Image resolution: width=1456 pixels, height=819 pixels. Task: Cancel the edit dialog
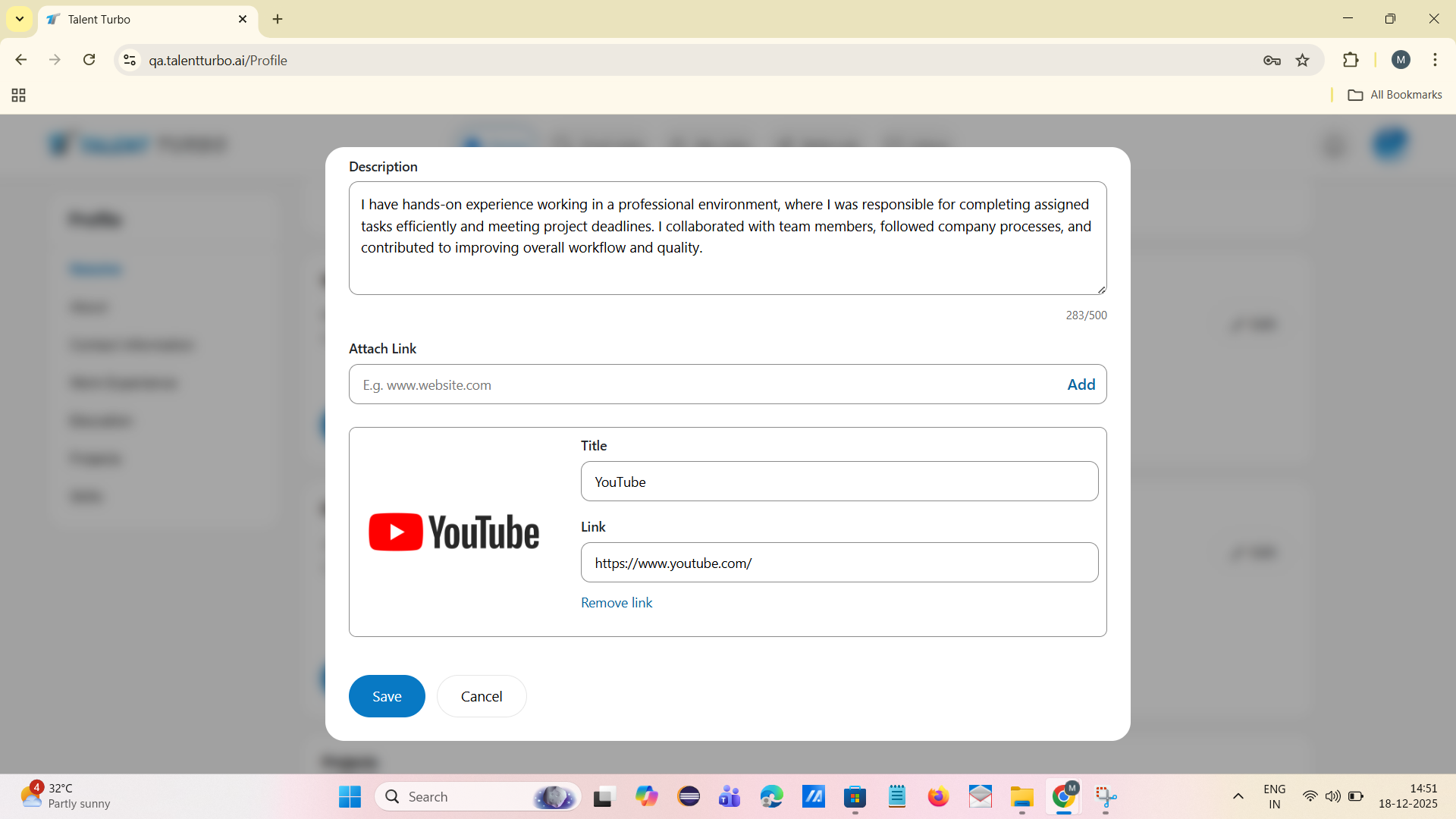click(x=482, y=696)
